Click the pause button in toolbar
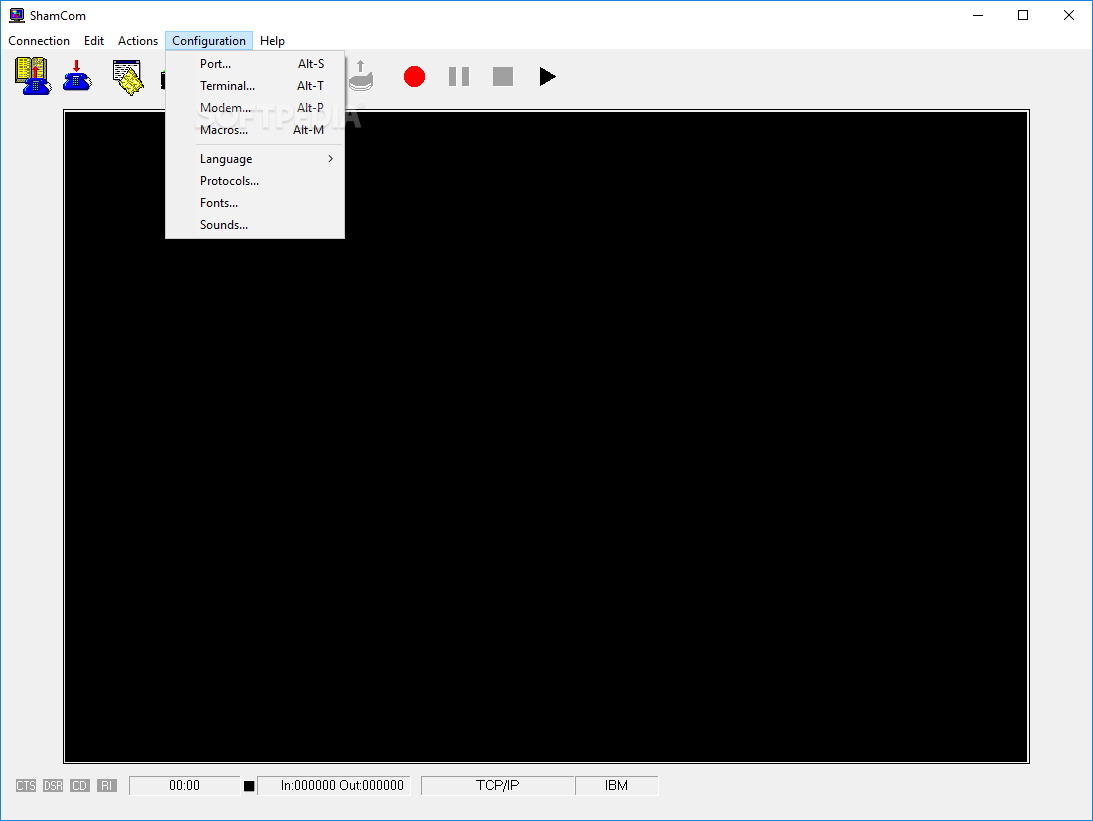 (459, 77)
